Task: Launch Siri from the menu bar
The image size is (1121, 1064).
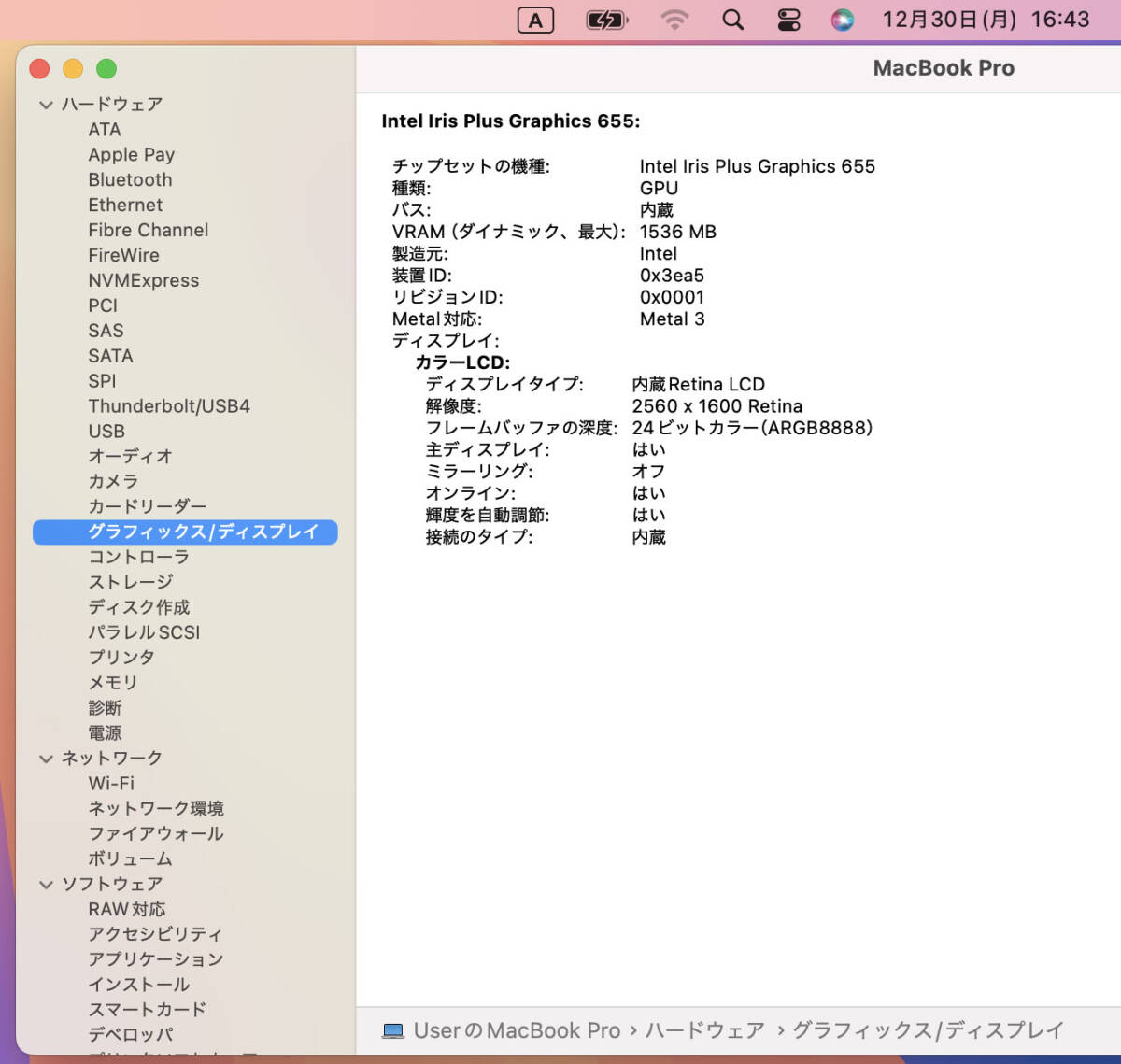Action: (x=843, y=20)
